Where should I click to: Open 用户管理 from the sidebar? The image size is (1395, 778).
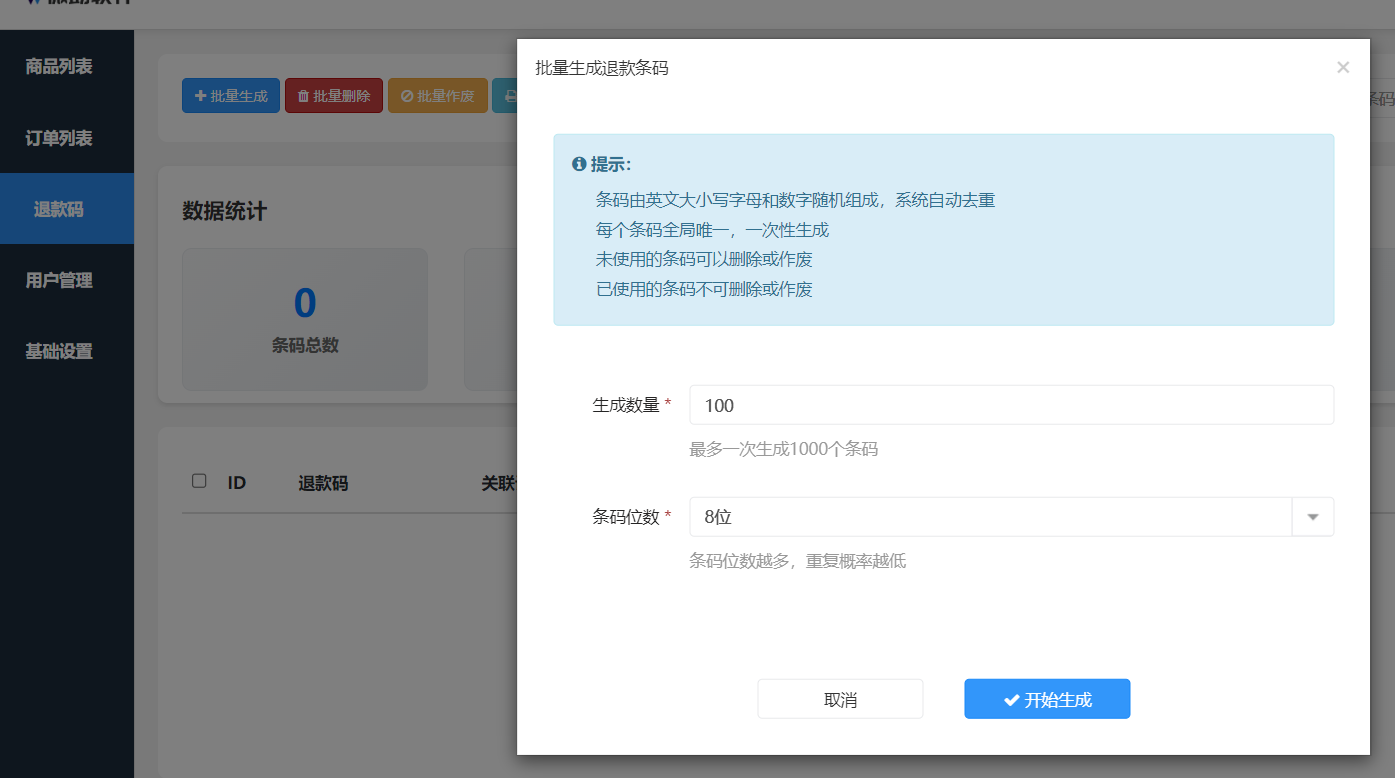click(x=59, y=280)
